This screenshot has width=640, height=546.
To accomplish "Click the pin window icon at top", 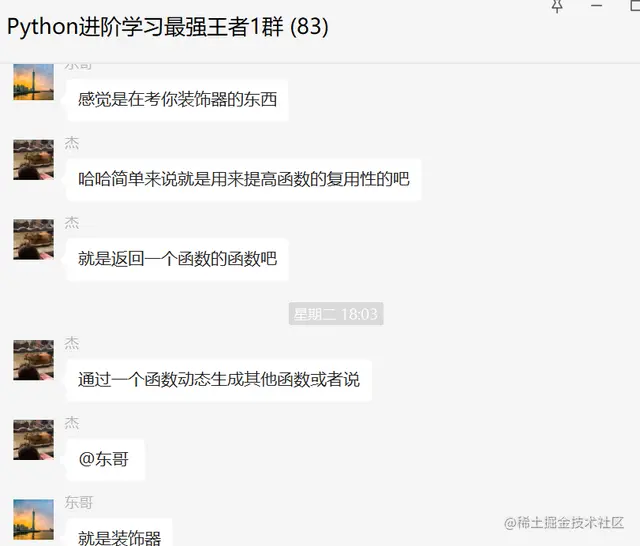I will [557, 6].
